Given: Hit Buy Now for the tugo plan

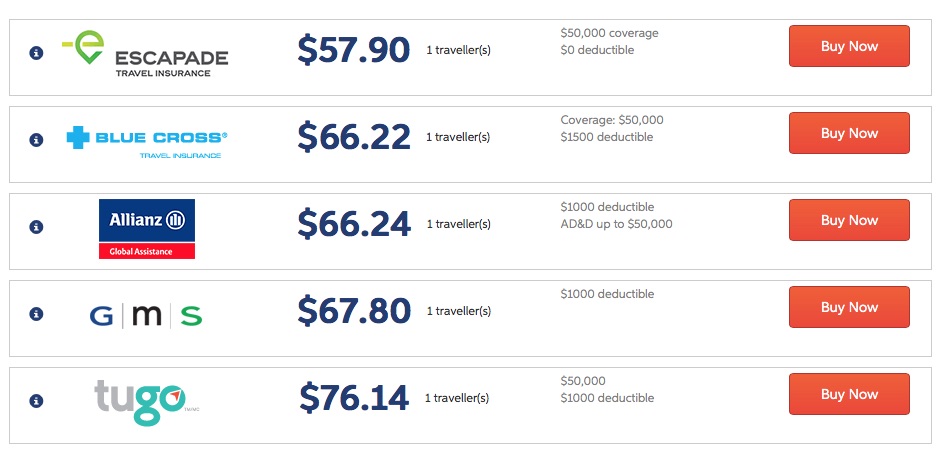Looking at the screenshot, I should [849, 394].
